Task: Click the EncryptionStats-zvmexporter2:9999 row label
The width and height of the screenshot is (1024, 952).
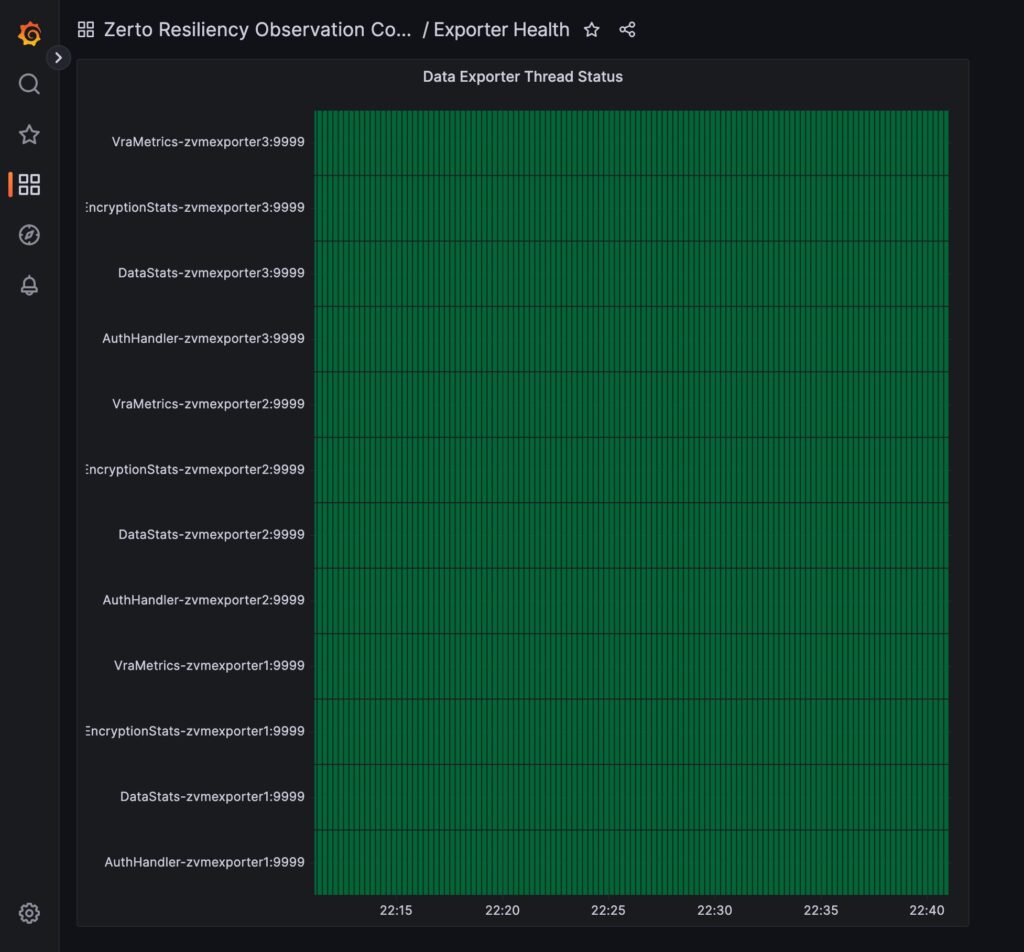Action: pos(195,469)
